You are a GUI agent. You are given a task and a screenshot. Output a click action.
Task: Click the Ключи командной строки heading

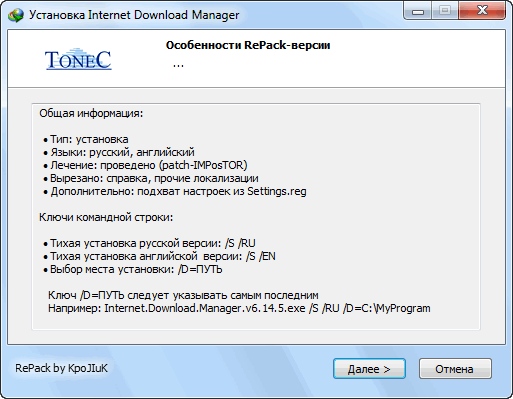pos(106,217)
